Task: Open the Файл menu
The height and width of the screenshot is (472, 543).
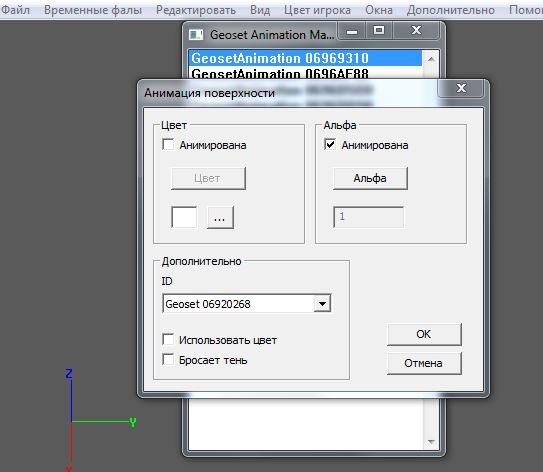Action: click(15, 10)
